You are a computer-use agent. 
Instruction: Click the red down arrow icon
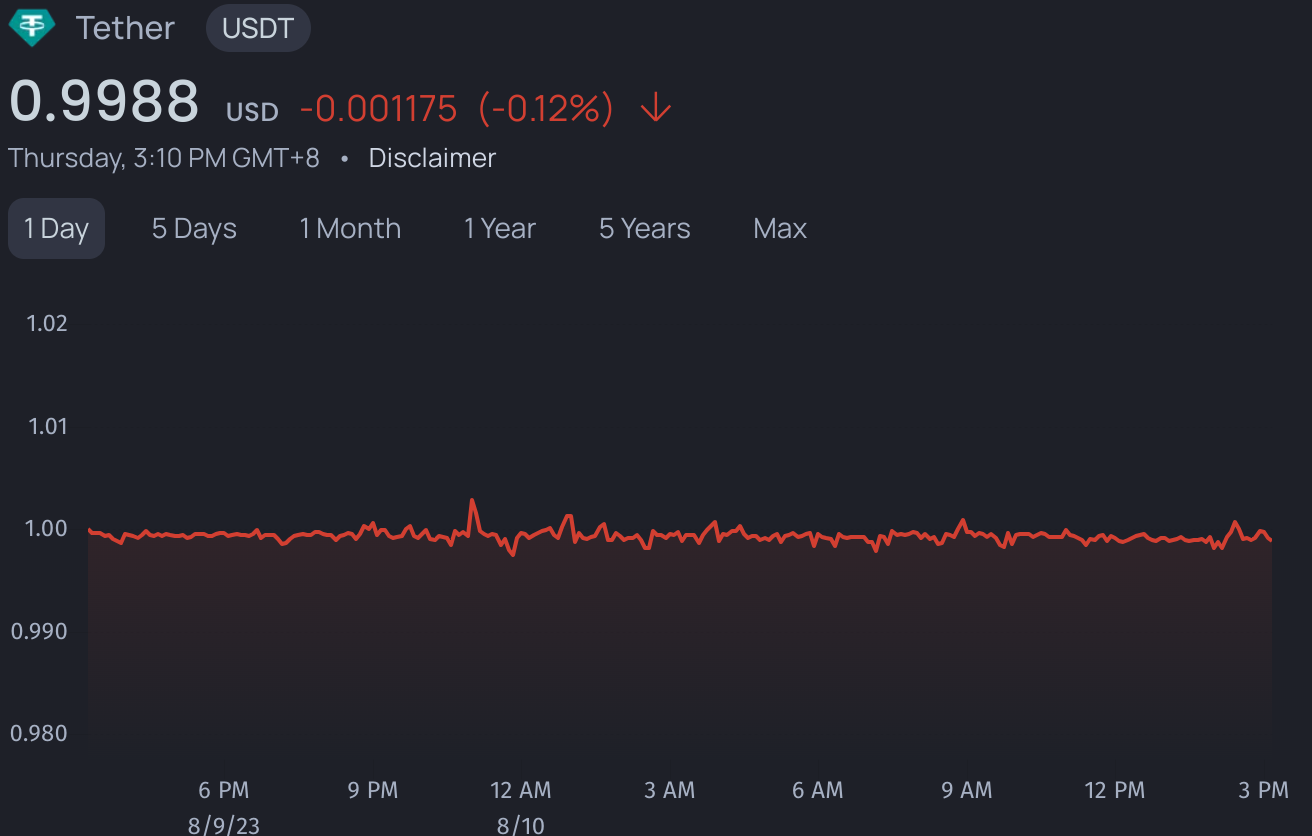(655, 107)
